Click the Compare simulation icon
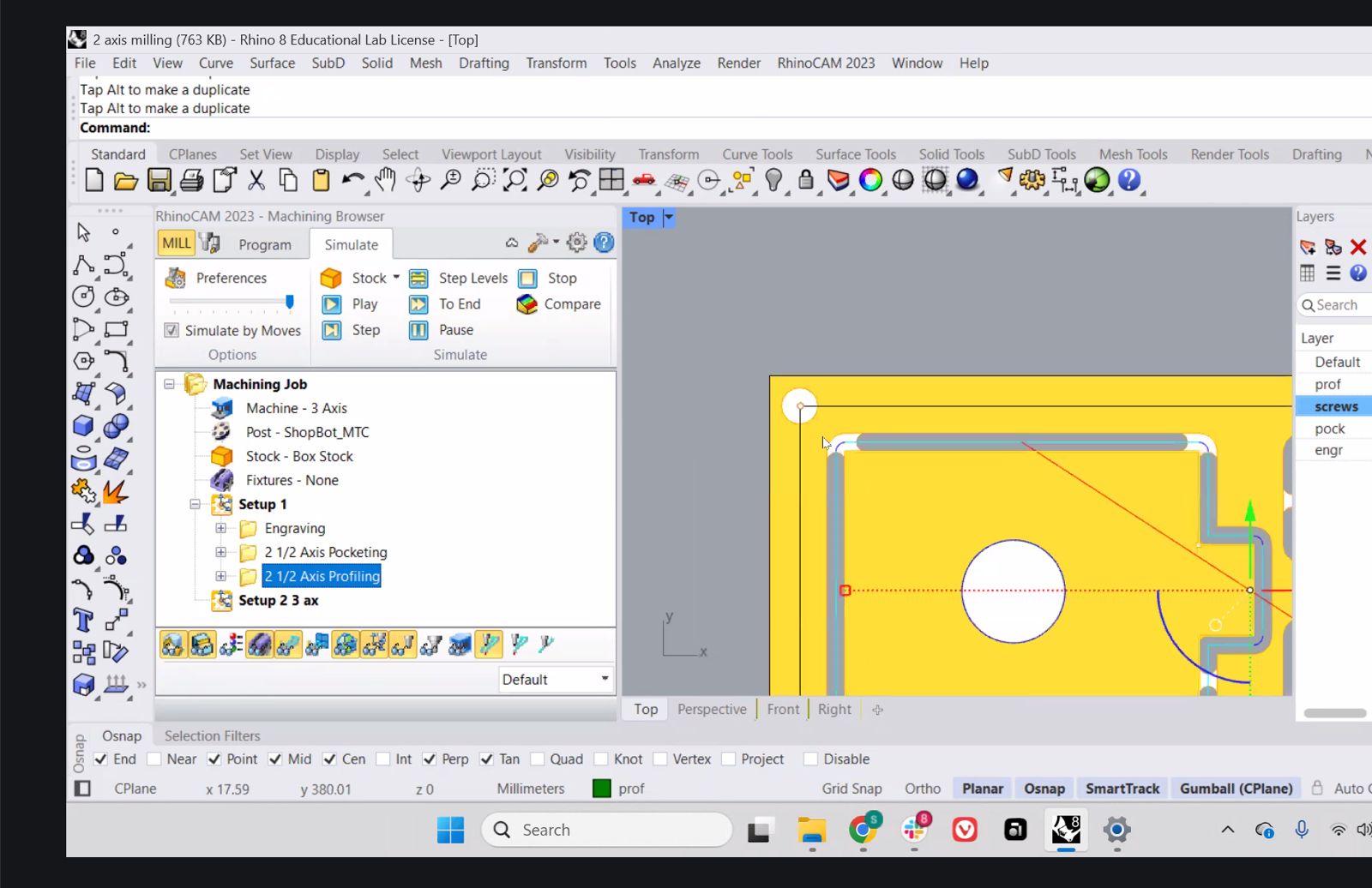This screenshot has width=1372, height=888. point(527,304)
